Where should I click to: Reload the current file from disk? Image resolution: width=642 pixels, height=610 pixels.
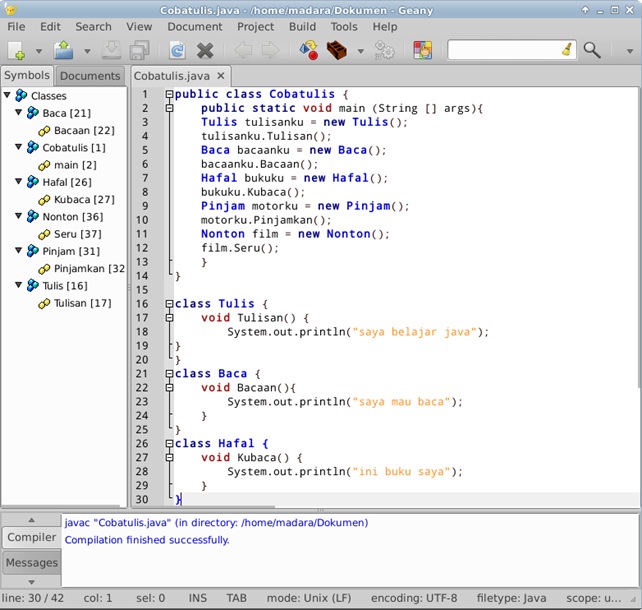coord(177,50)
